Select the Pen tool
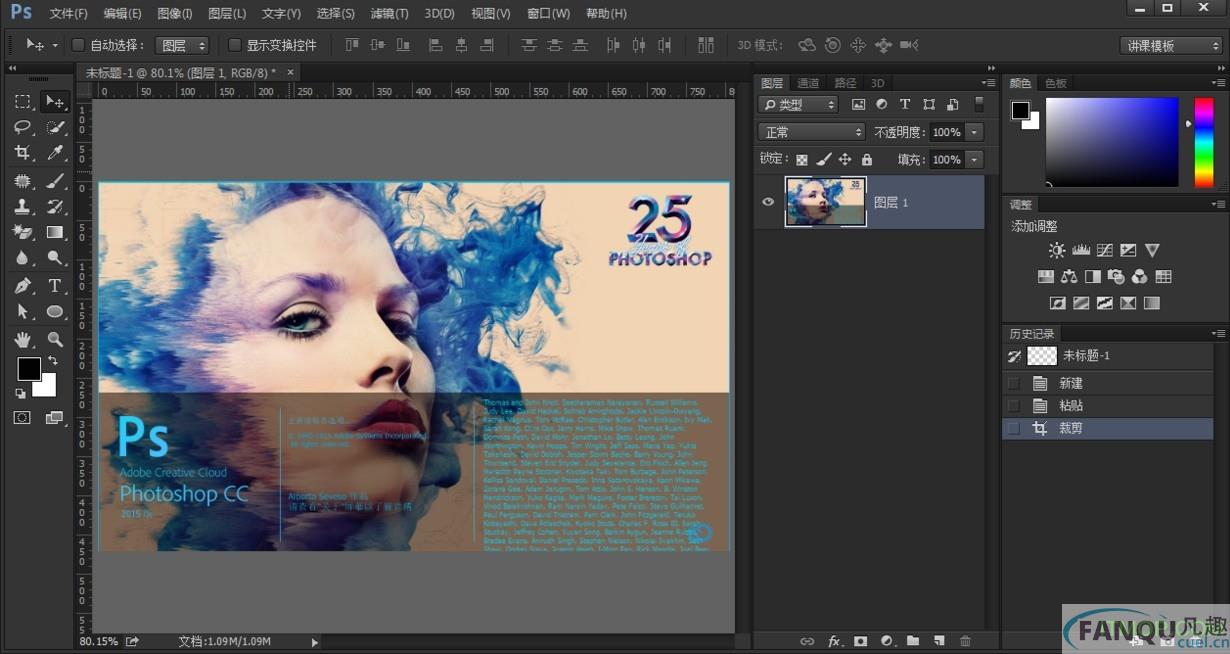Screen dimensions: 1230x654 [22, 286]
